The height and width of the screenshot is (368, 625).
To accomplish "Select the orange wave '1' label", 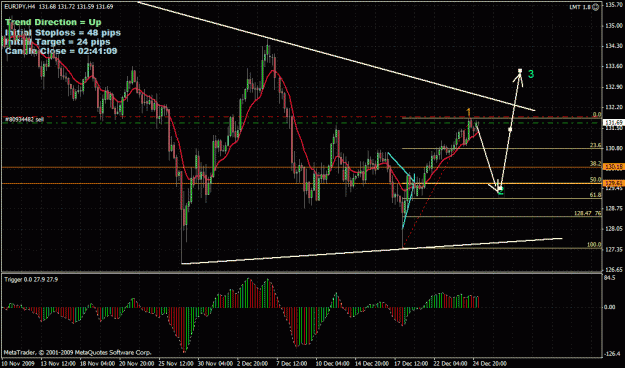I will click(469, 112).
